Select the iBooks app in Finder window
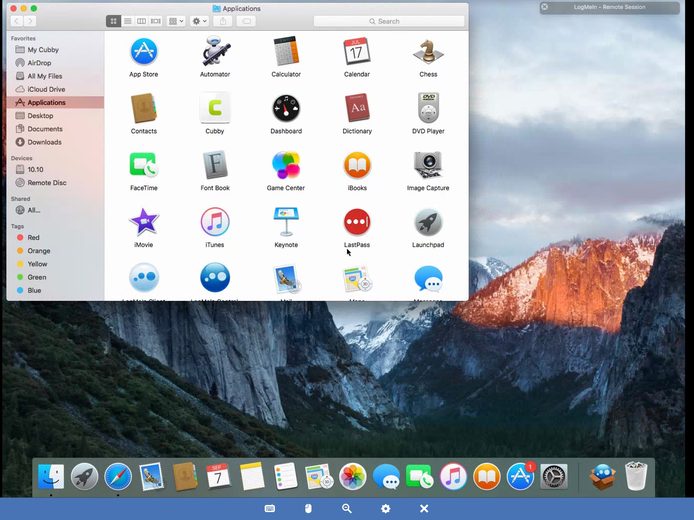Viewport: 694px width, 520px height. (357, 165)
